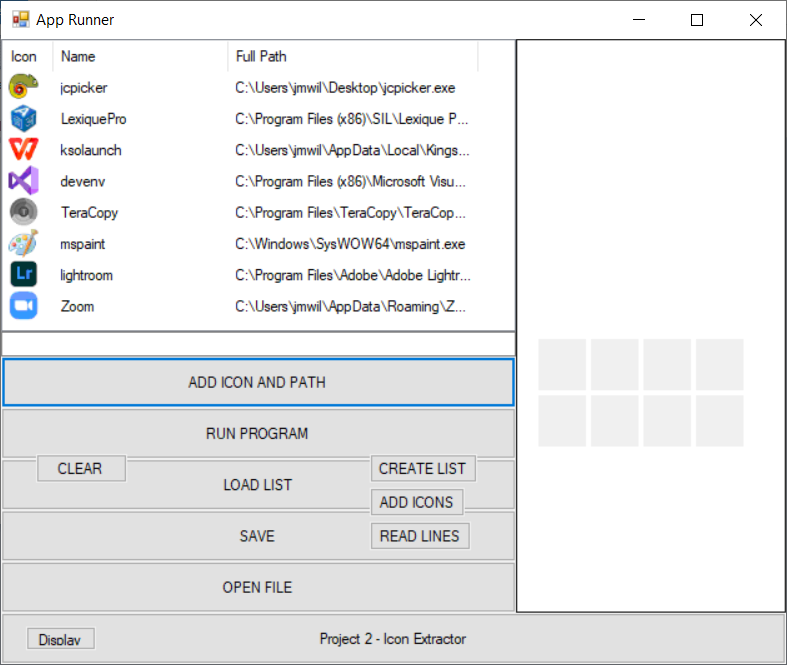Viewport: 787px width, 665px height.
Task: Click the OPEN FILE button
Action: pos(258,587)
